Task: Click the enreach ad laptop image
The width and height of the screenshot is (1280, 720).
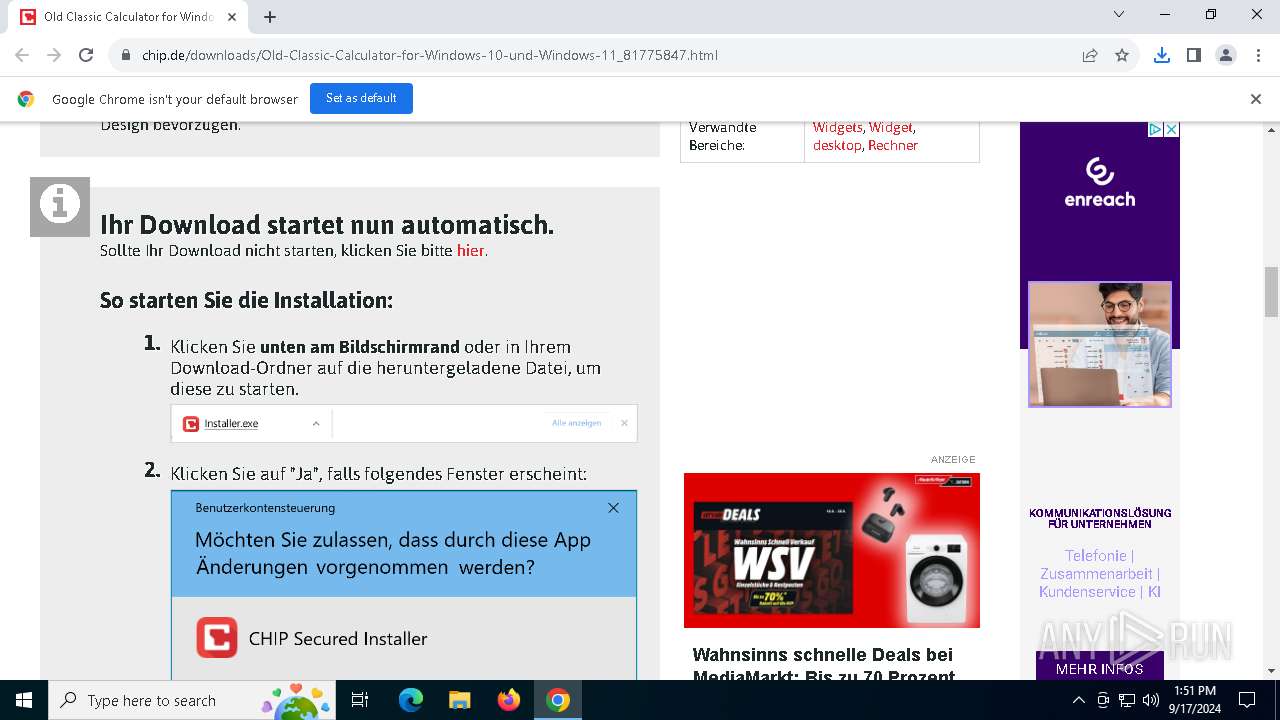Action: 1100,344
